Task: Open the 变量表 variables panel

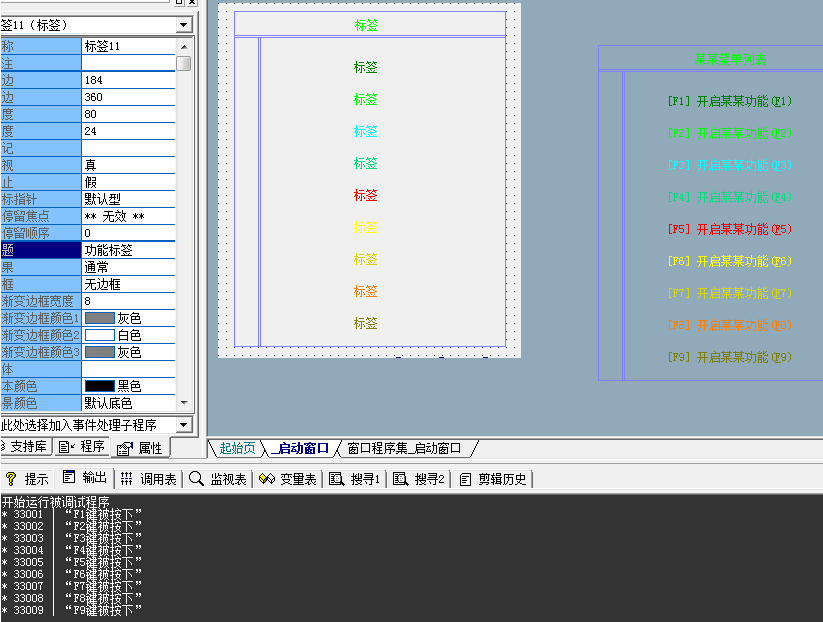Action: [x=288, y=479]
